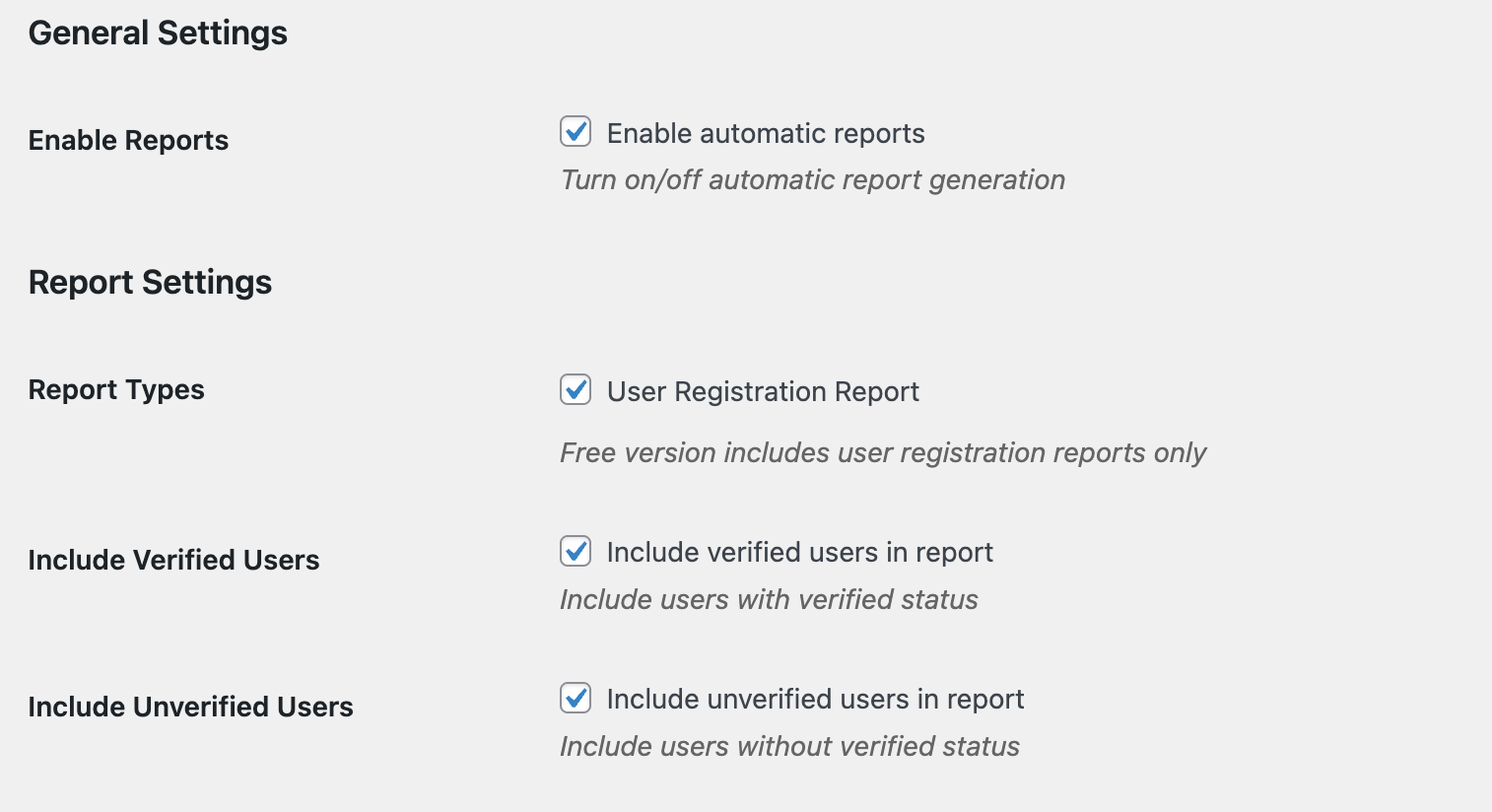
Task: Disable Include unverified users in report checkbox
Action: [576, 698]
